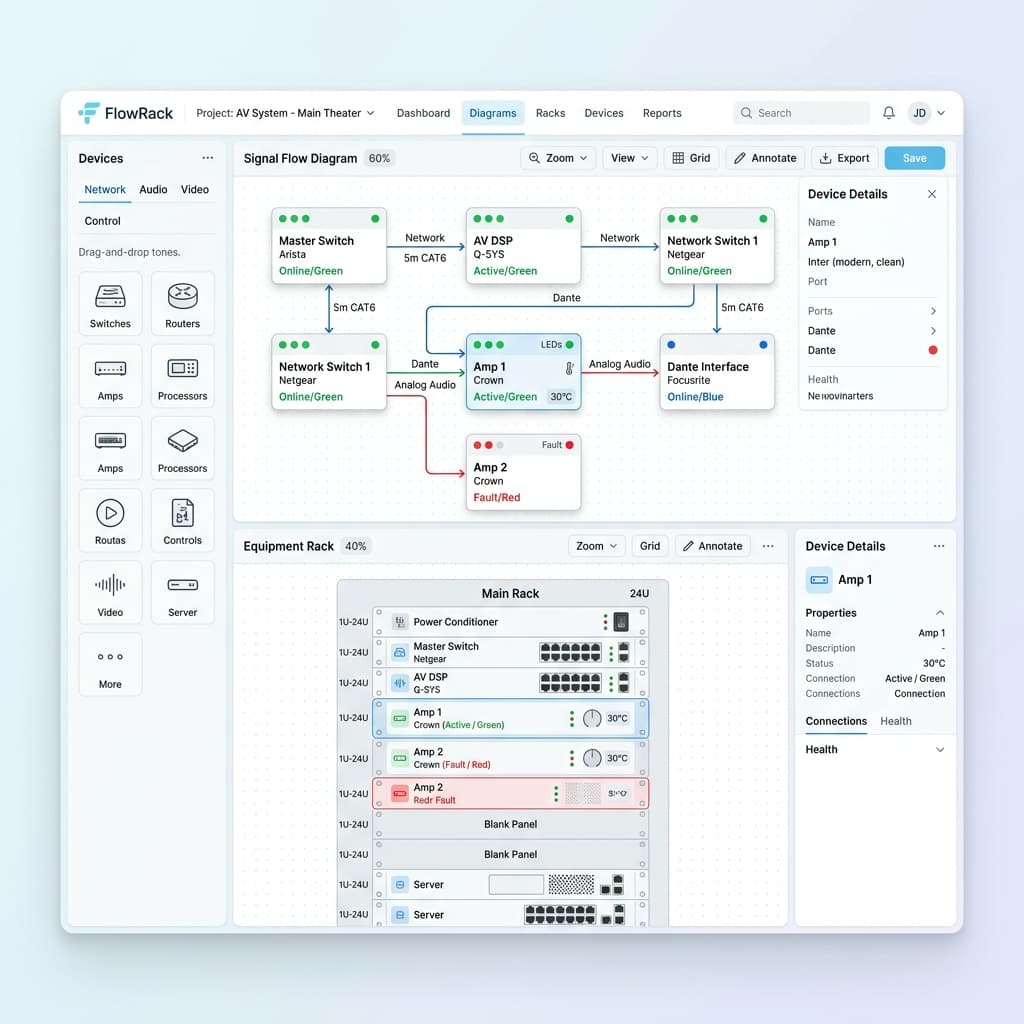
Task: Click the Save button
Action: click(914, 158)
